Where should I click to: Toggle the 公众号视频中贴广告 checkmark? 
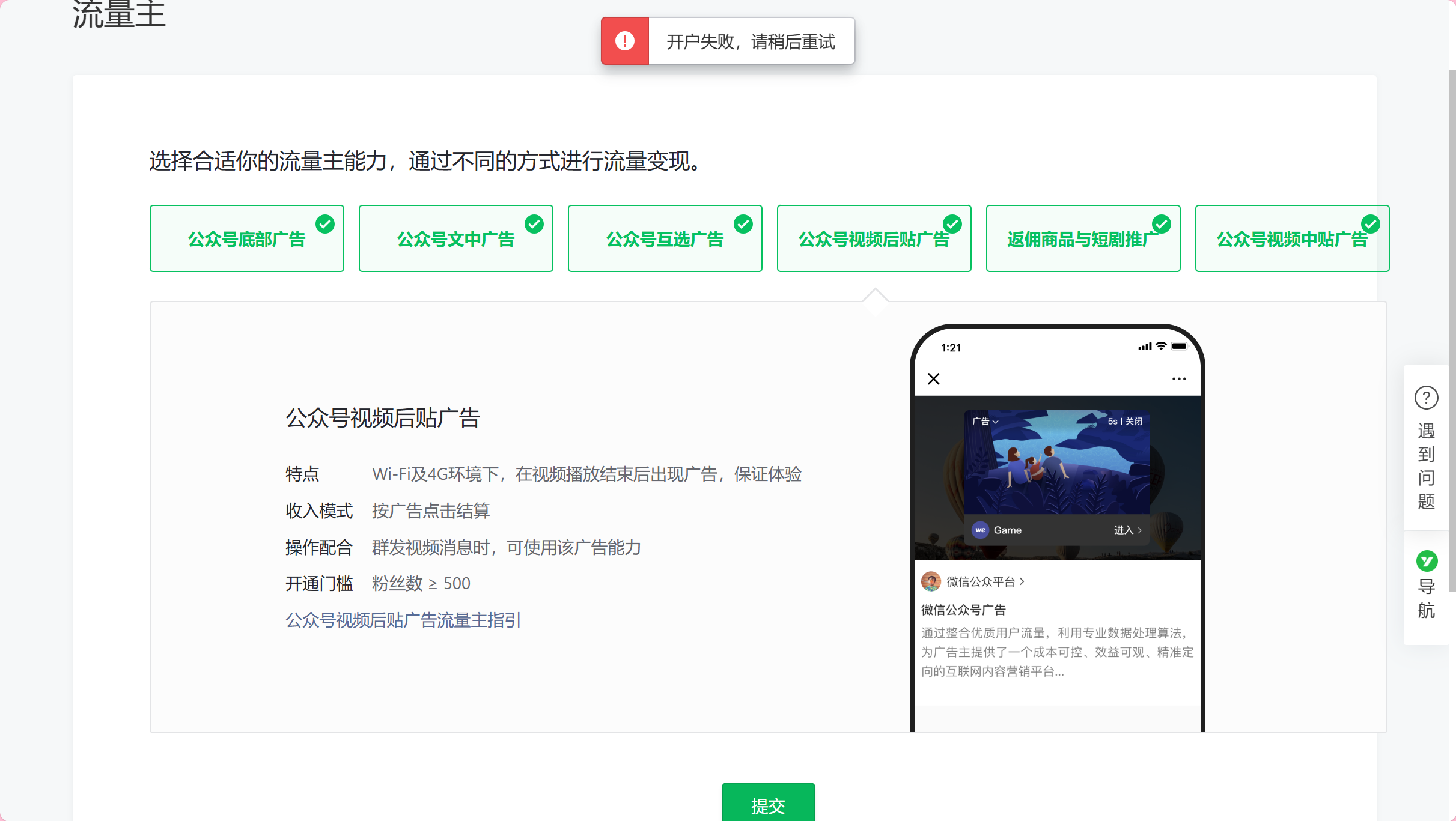1371,224
